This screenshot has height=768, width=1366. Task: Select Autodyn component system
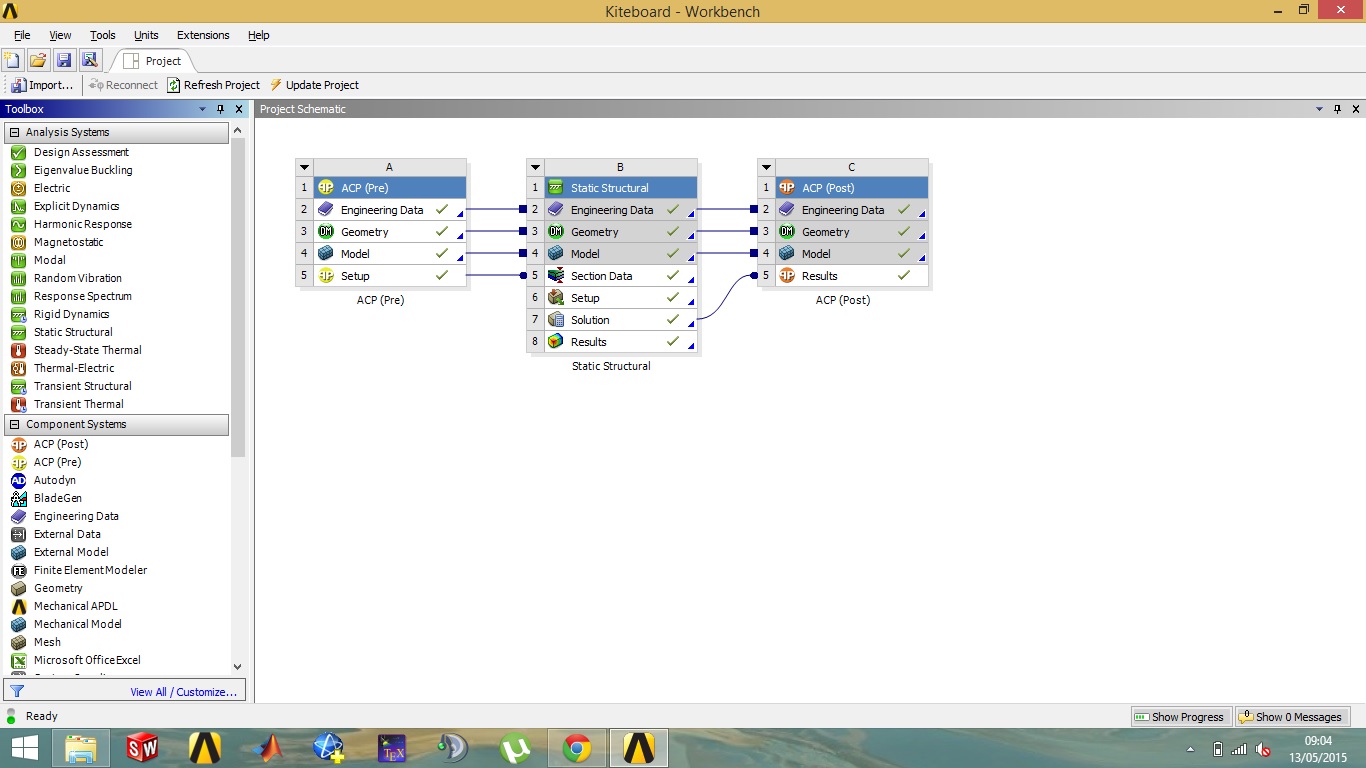54,480
